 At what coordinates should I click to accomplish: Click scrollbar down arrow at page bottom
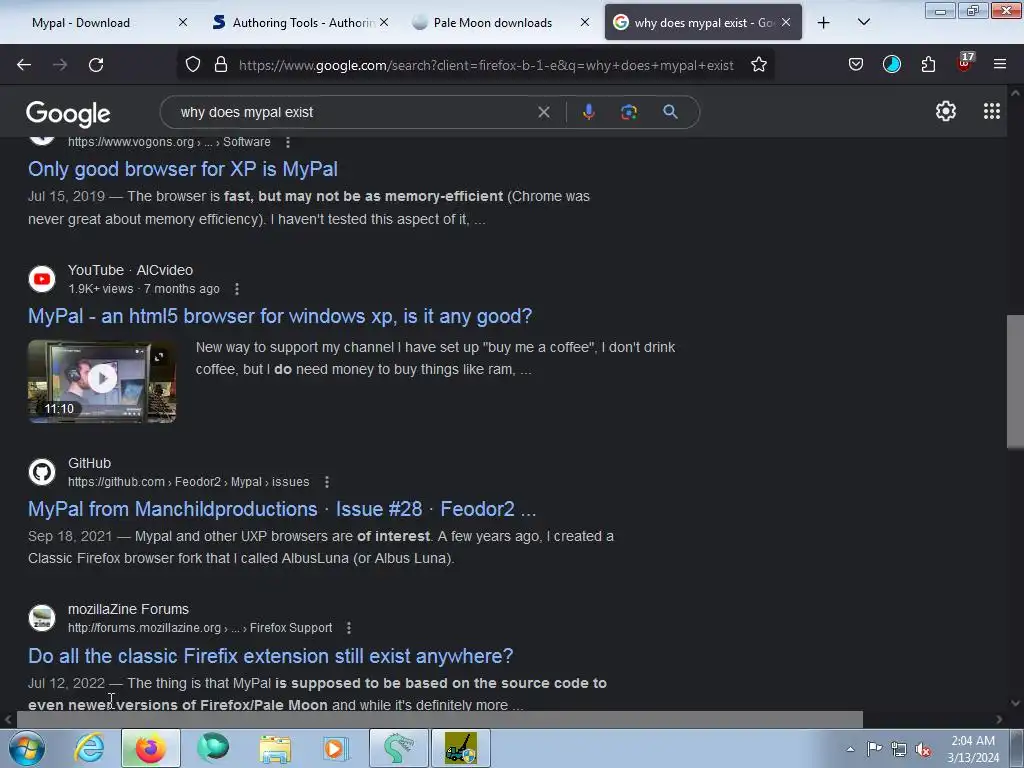[1015, 703]
